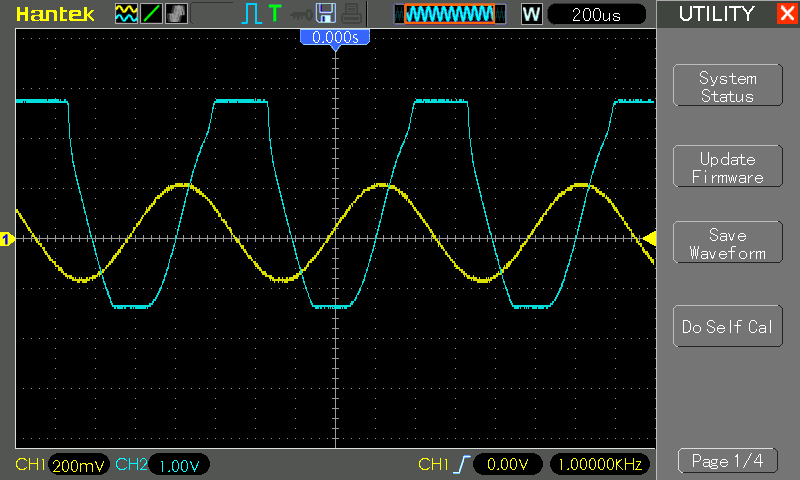
Task: Choose Save Waveform
Action: point(728,242)
